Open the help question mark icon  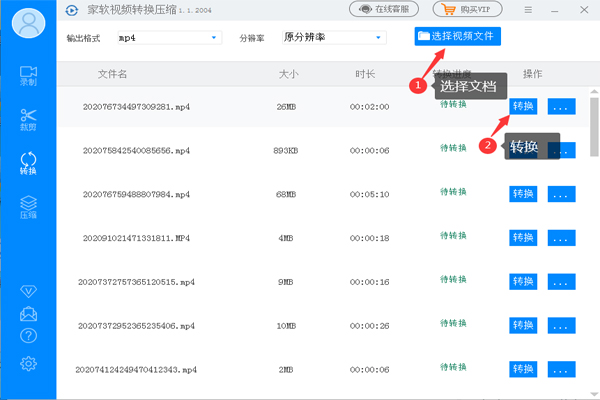29,336
